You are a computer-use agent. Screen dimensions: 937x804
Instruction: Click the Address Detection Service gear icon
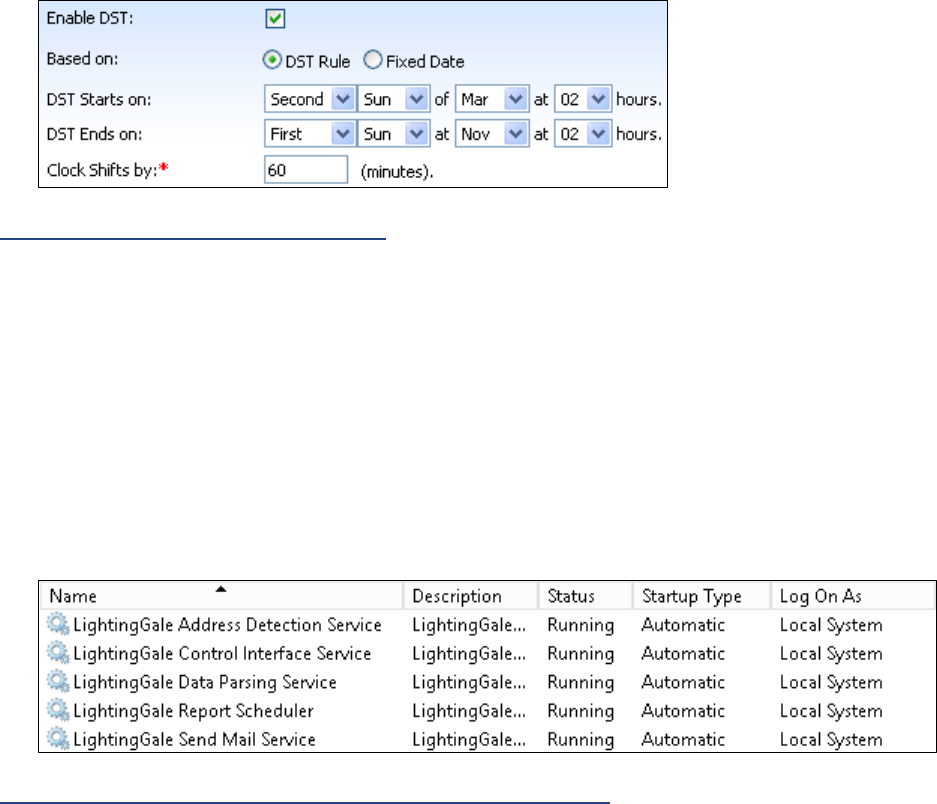pyautogui.click(x=58, y=624)
